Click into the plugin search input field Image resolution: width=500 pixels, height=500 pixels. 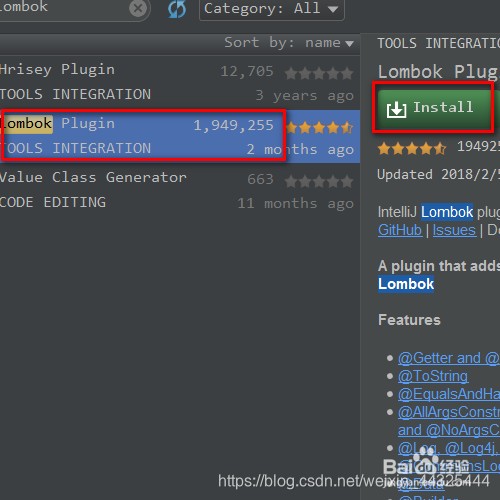tap(63, 8)
